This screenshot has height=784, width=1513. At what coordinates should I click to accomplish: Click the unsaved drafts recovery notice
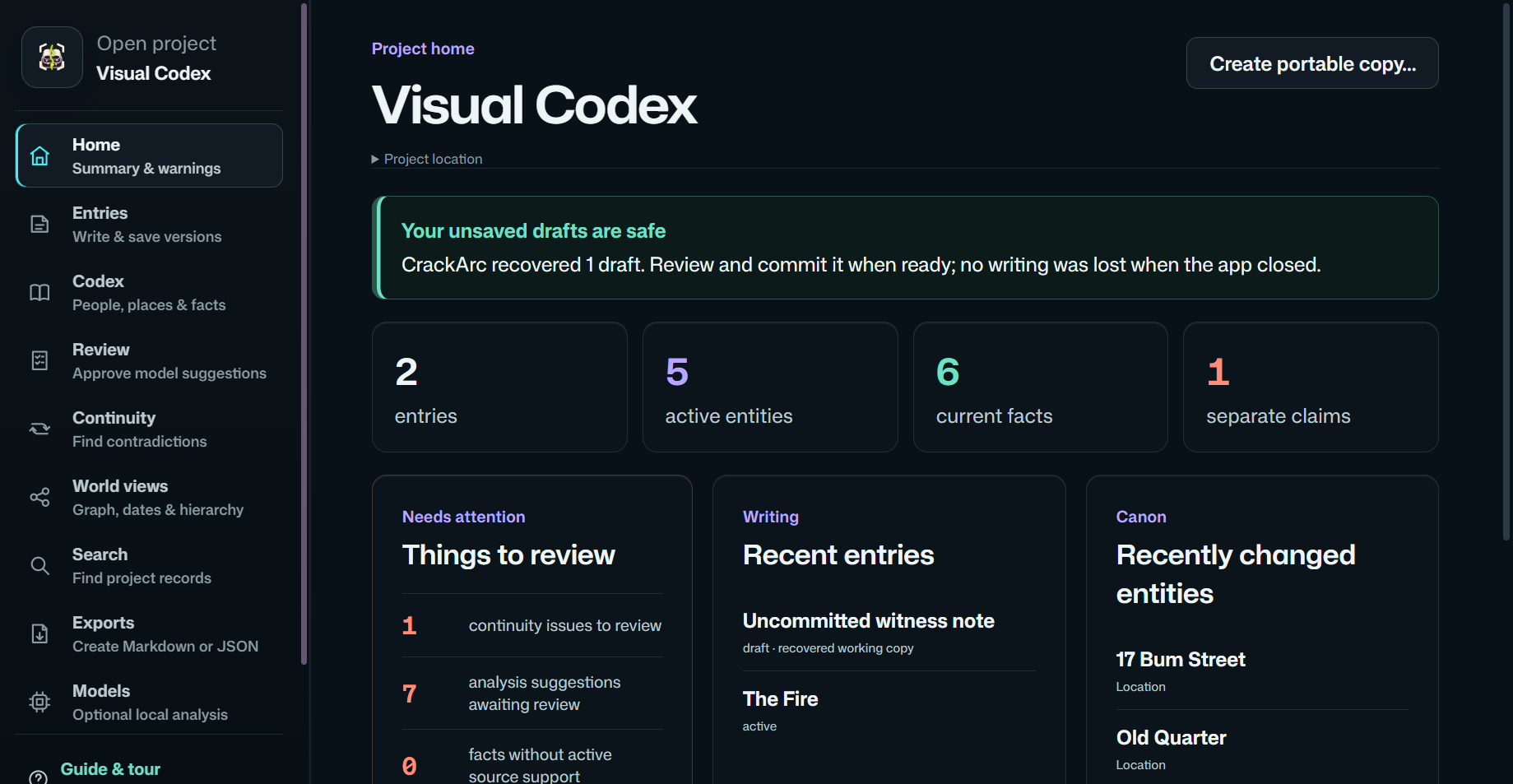pos(905,248)
